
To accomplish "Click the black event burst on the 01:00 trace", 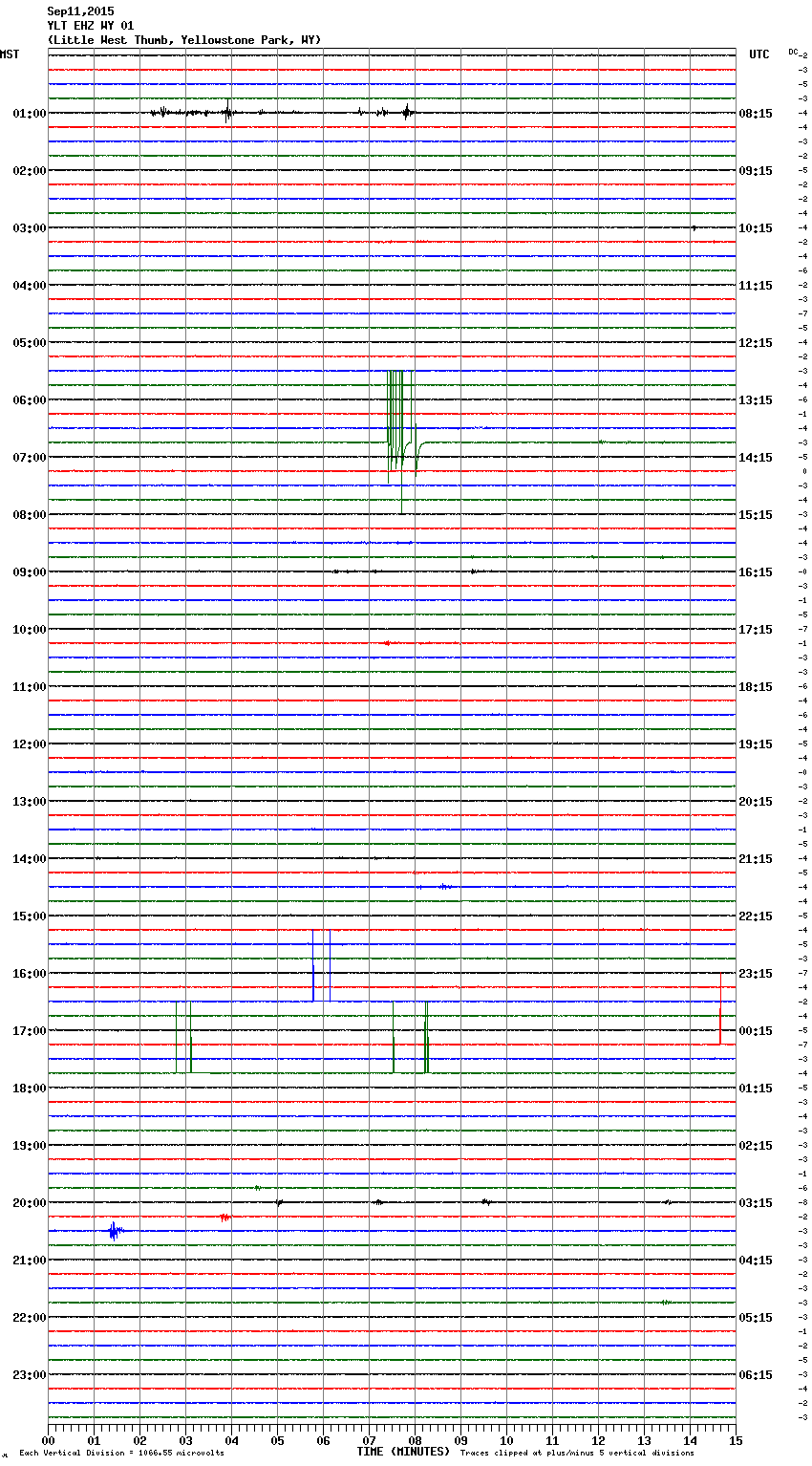I will [227, 113].
